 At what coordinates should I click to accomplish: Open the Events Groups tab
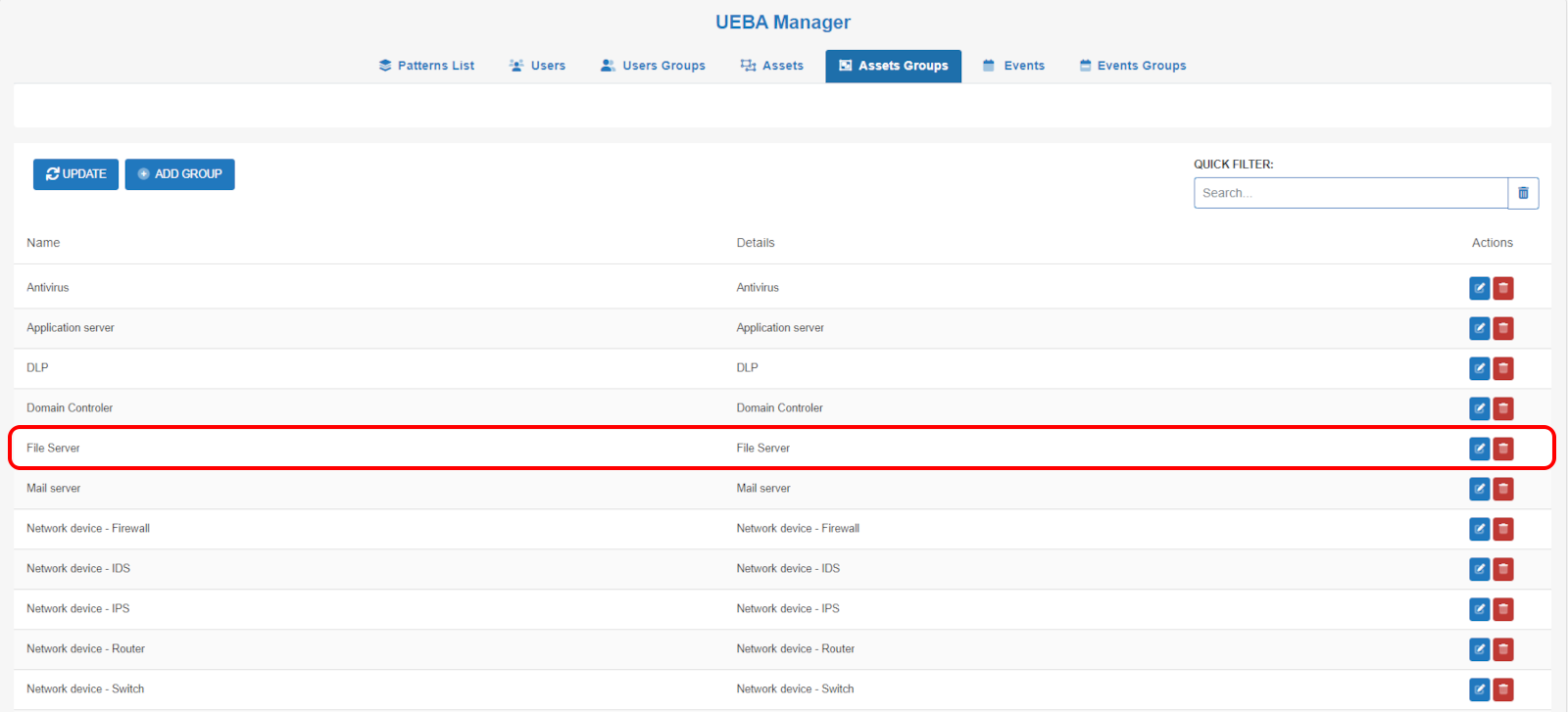click(1133, 66)
